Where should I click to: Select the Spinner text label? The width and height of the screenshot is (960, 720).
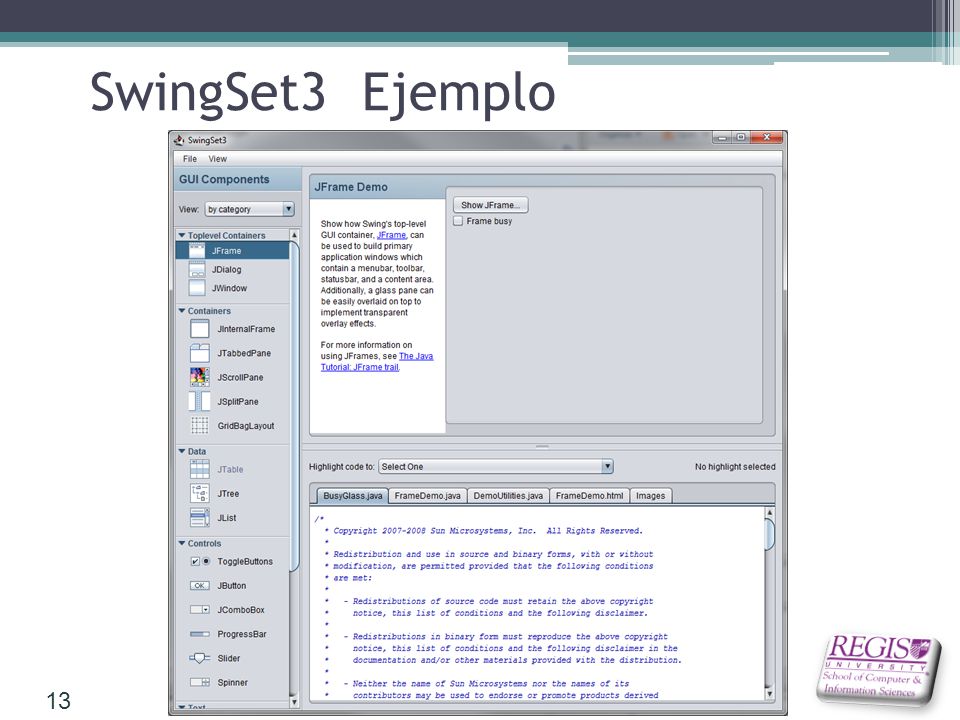tap(233, 682)
